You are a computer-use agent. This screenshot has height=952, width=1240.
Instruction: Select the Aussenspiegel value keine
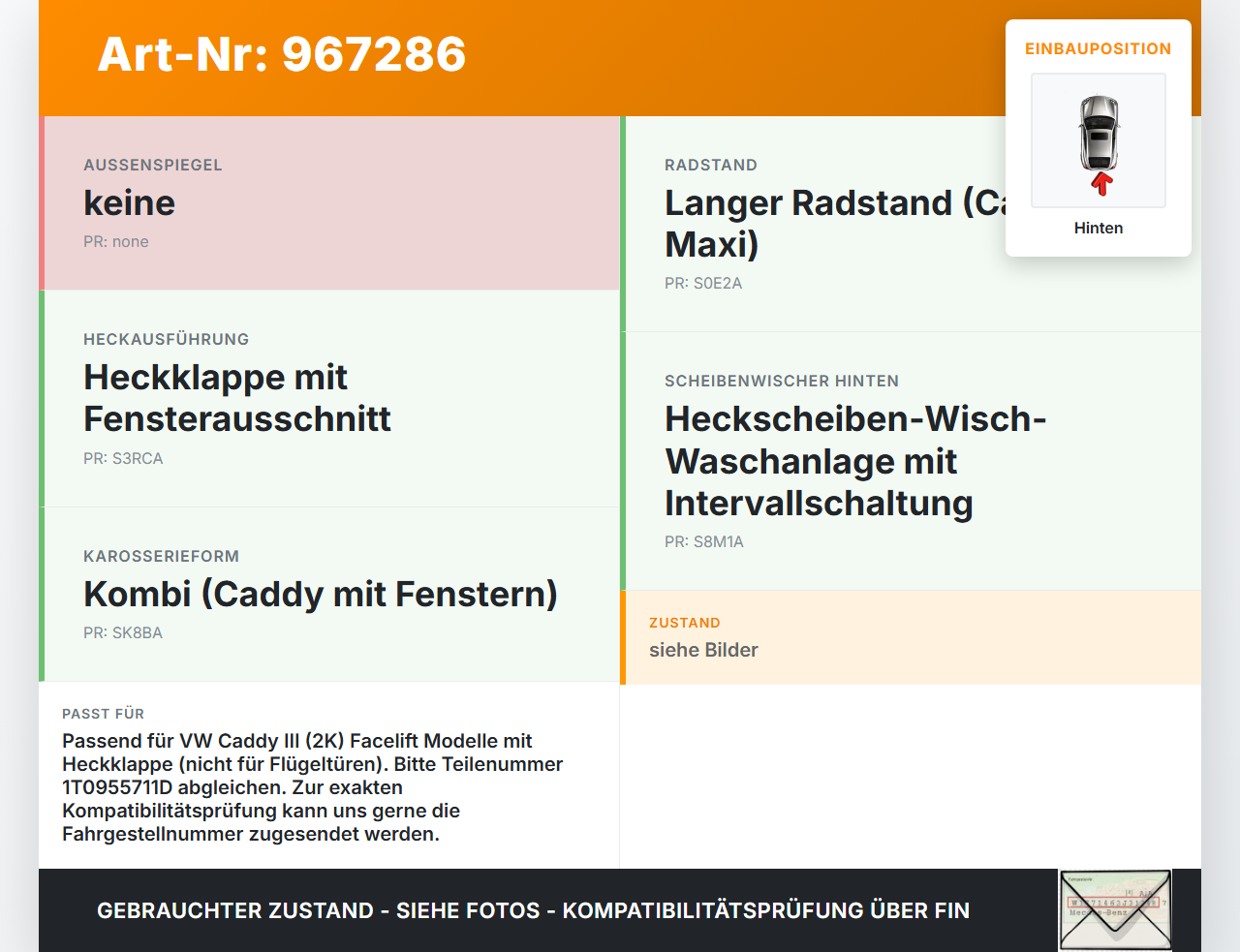(x=130, y=202)
